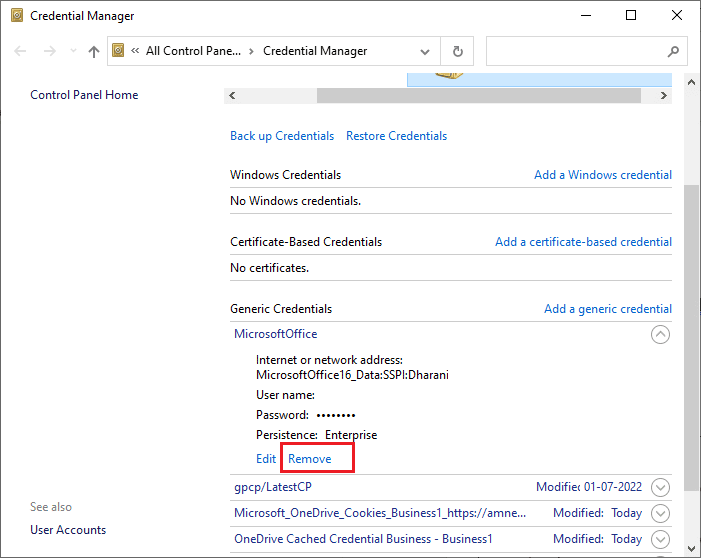The height and width of the screenshot is (558, 701).
Task: Click the vertical scrollbar down arrow
Action: [691, 549]
